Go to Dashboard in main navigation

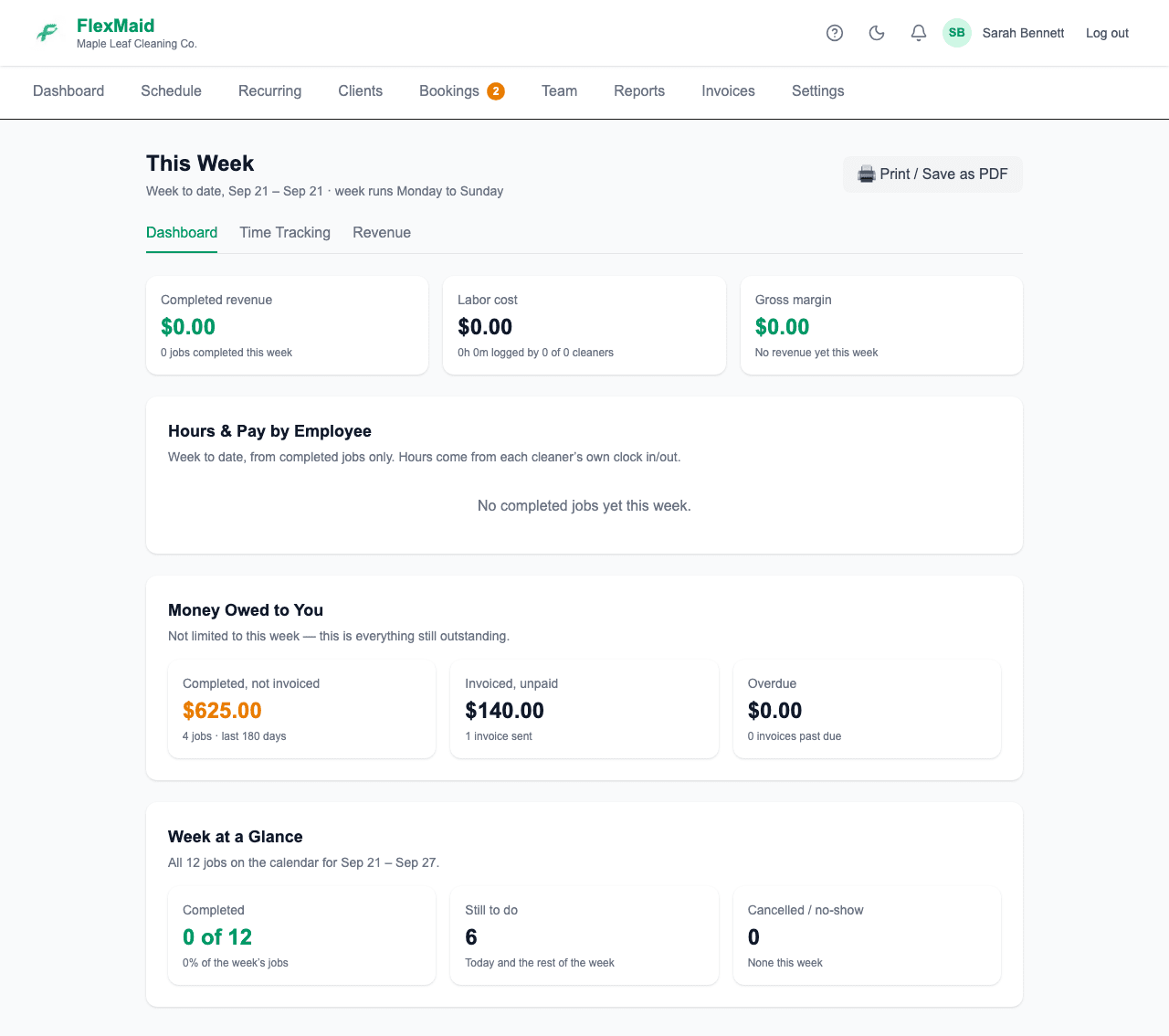pos(68,91)
